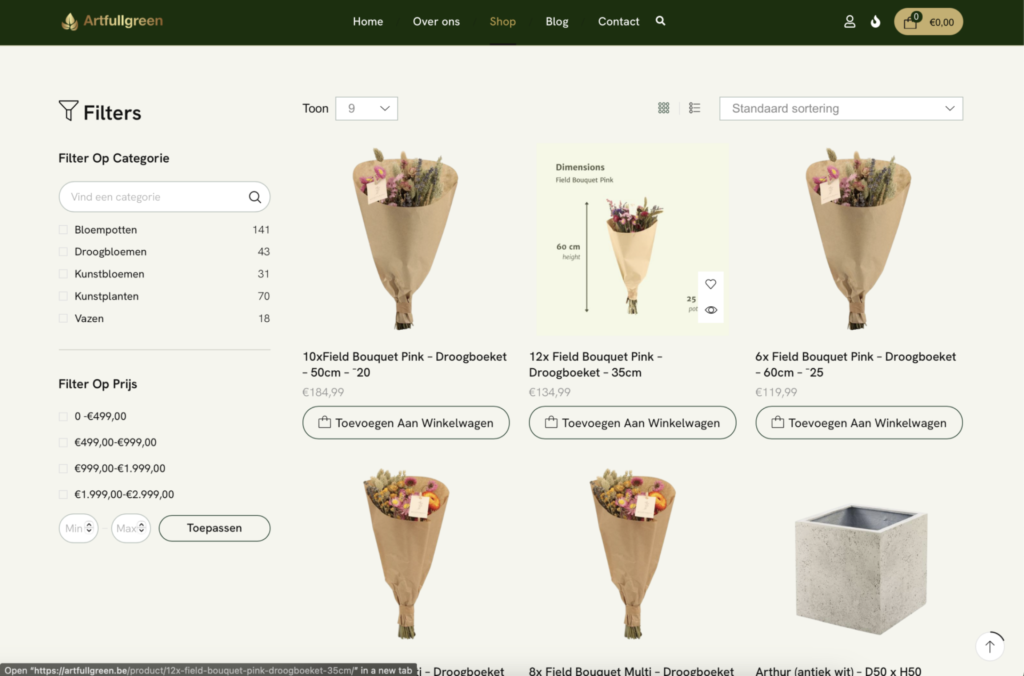The width and height of the screenshot is (1024, 676).
Task: Switch to list view layout
Action: pyautogui.click(x=694, y=108)
